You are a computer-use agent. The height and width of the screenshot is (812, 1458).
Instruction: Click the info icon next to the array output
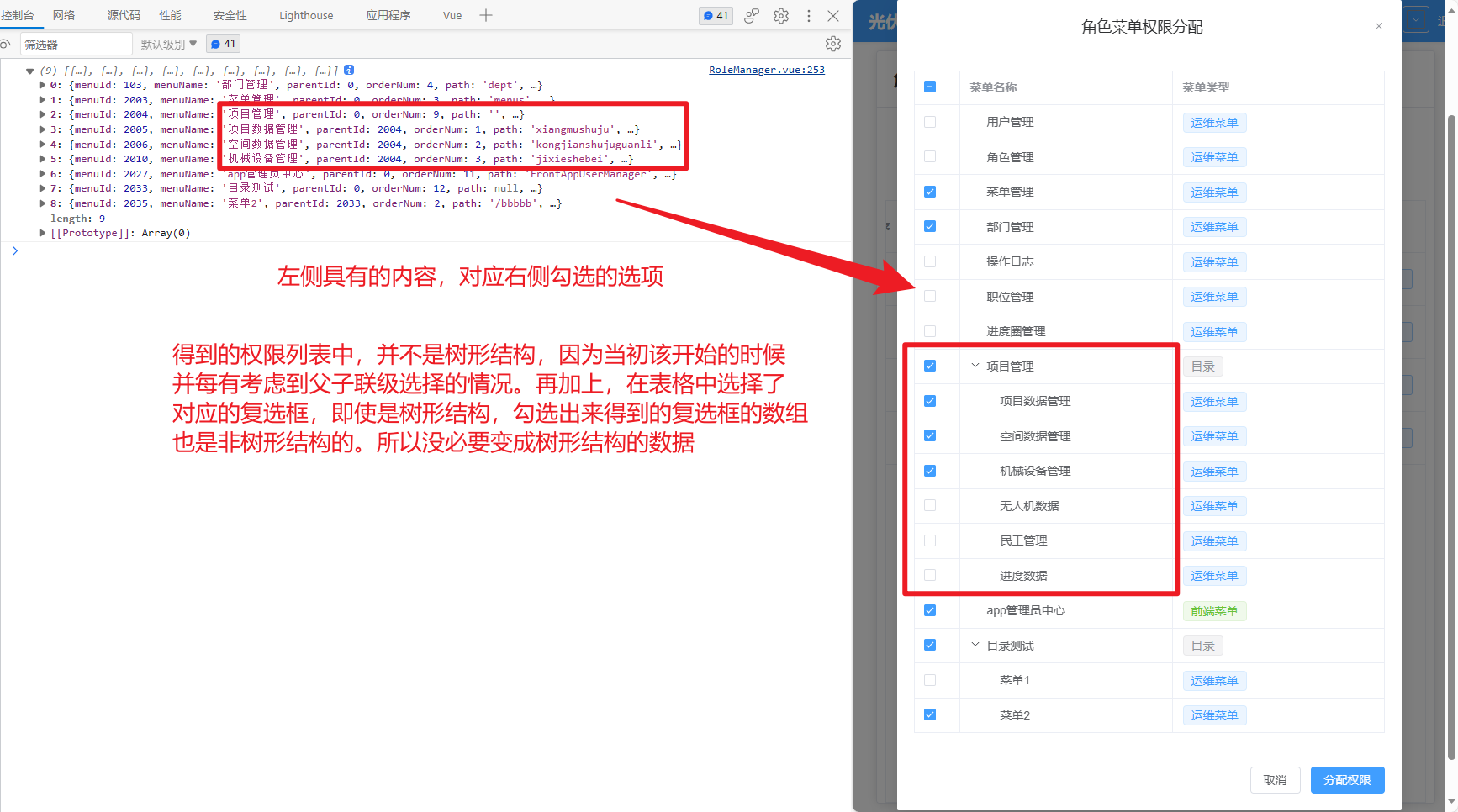coord(349,70)
